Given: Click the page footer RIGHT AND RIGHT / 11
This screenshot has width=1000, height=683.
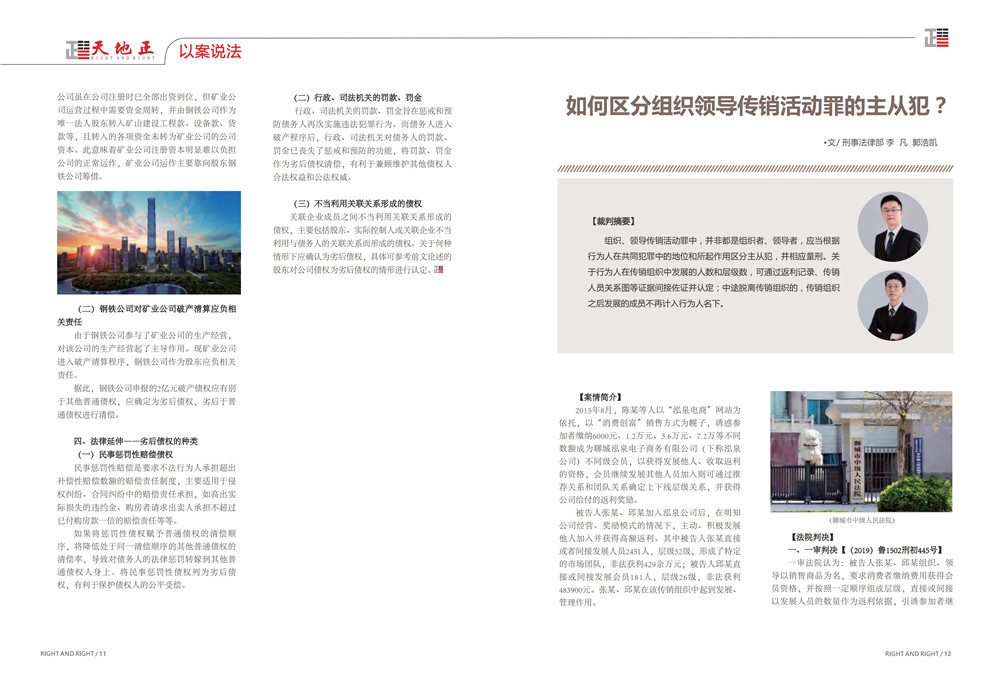Looking at the screenshot, I should point(73,654).
